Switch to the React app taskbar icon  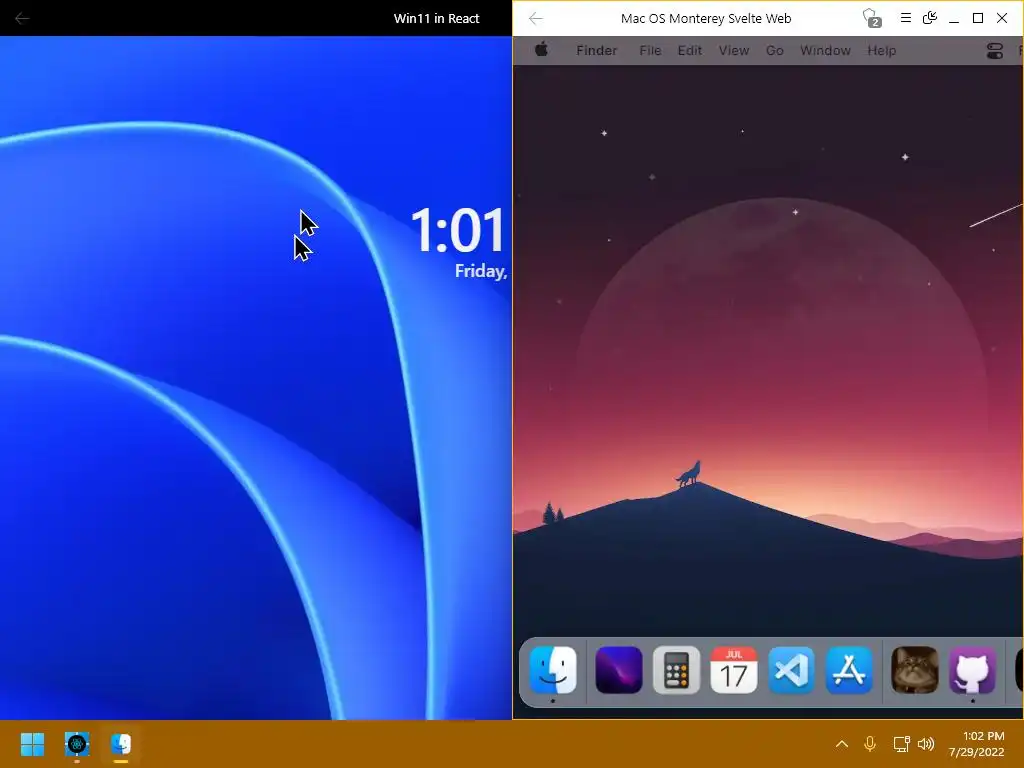point(77,744)
